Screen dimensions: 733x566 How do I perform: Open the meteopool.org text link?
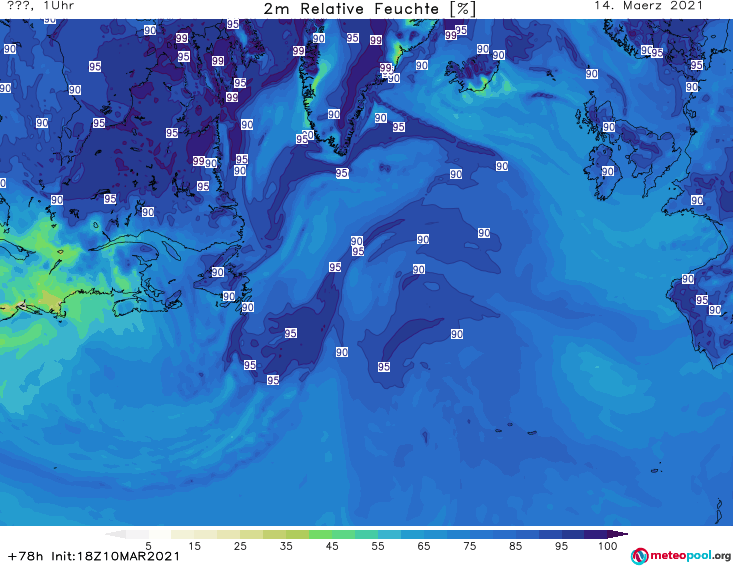690,555
